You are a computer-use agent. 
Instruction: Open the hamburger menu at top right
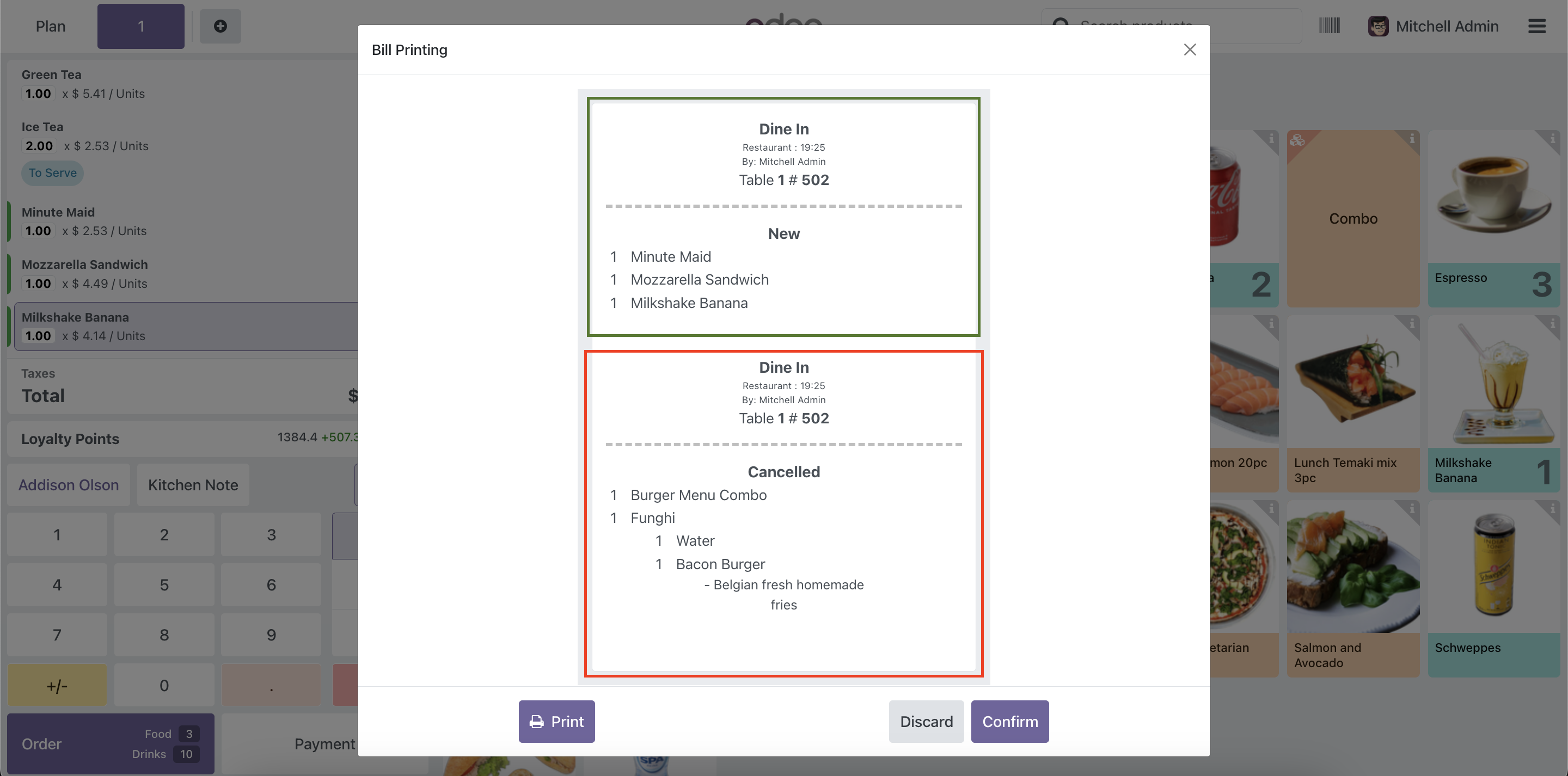1536,26
